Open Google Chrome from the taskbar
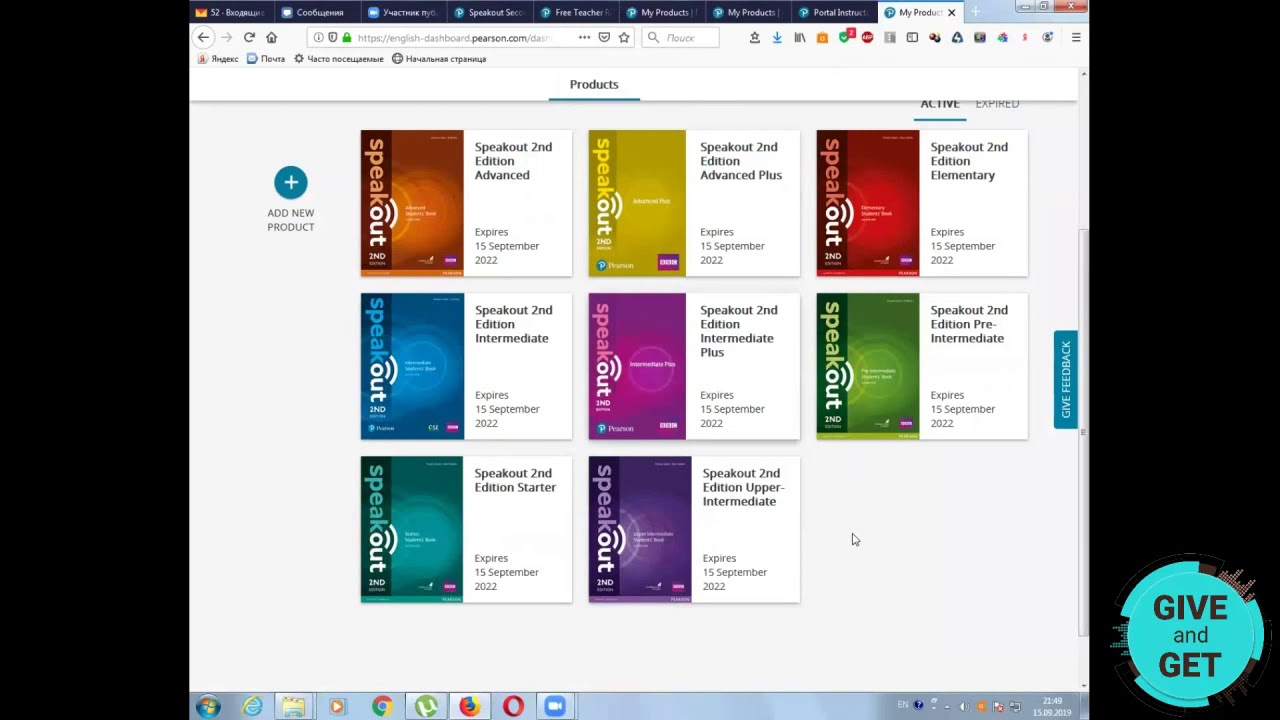The width and height of the screenshot is (1280, 720). 382,707
